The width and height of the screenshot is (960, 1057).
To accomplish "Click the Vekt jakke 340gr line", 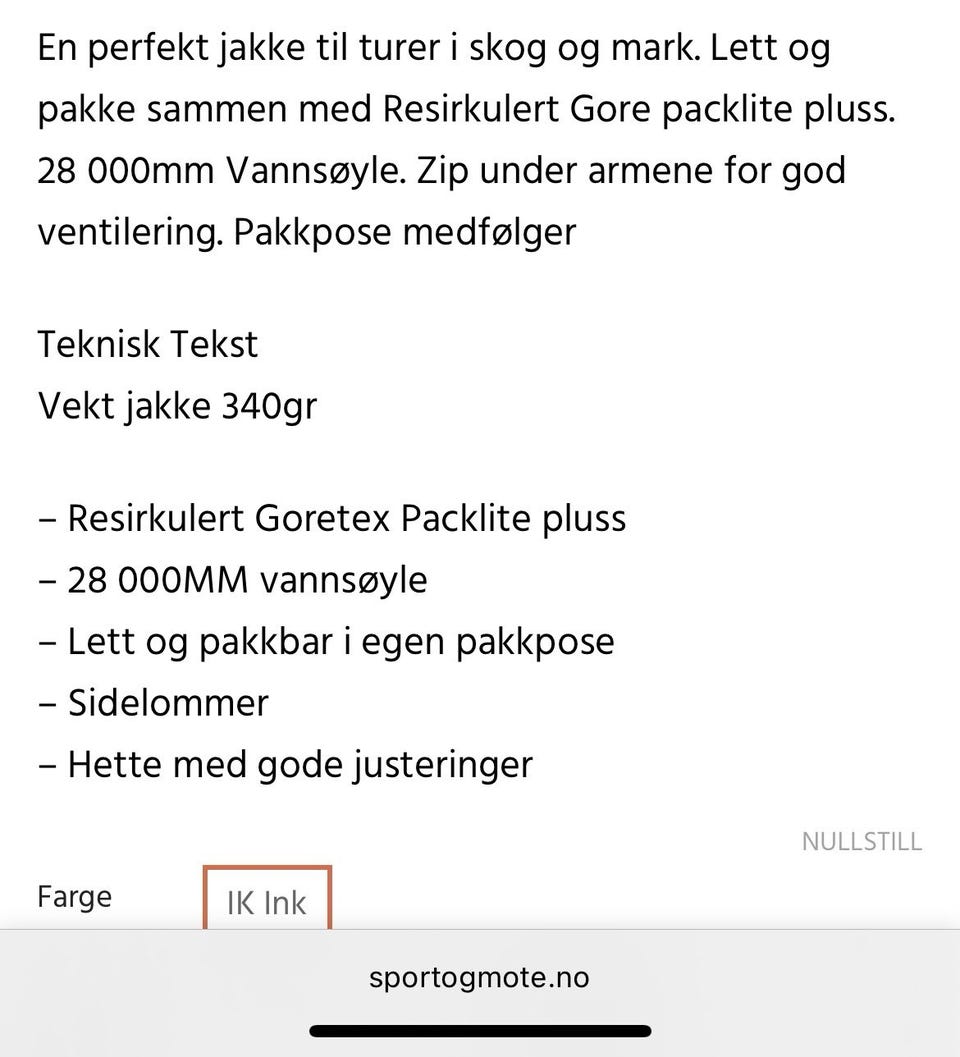I will click(177, 406).
